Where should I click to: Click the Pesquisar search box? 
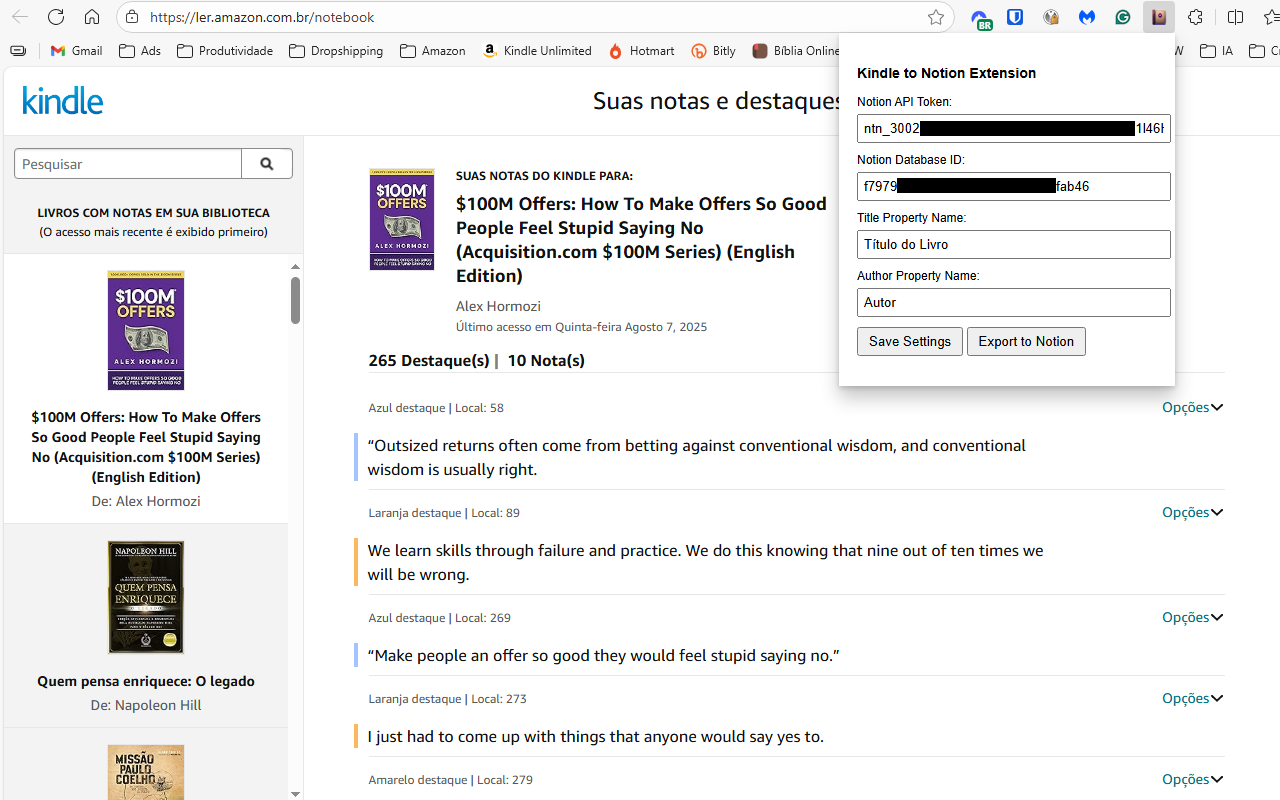click(128, 164)
